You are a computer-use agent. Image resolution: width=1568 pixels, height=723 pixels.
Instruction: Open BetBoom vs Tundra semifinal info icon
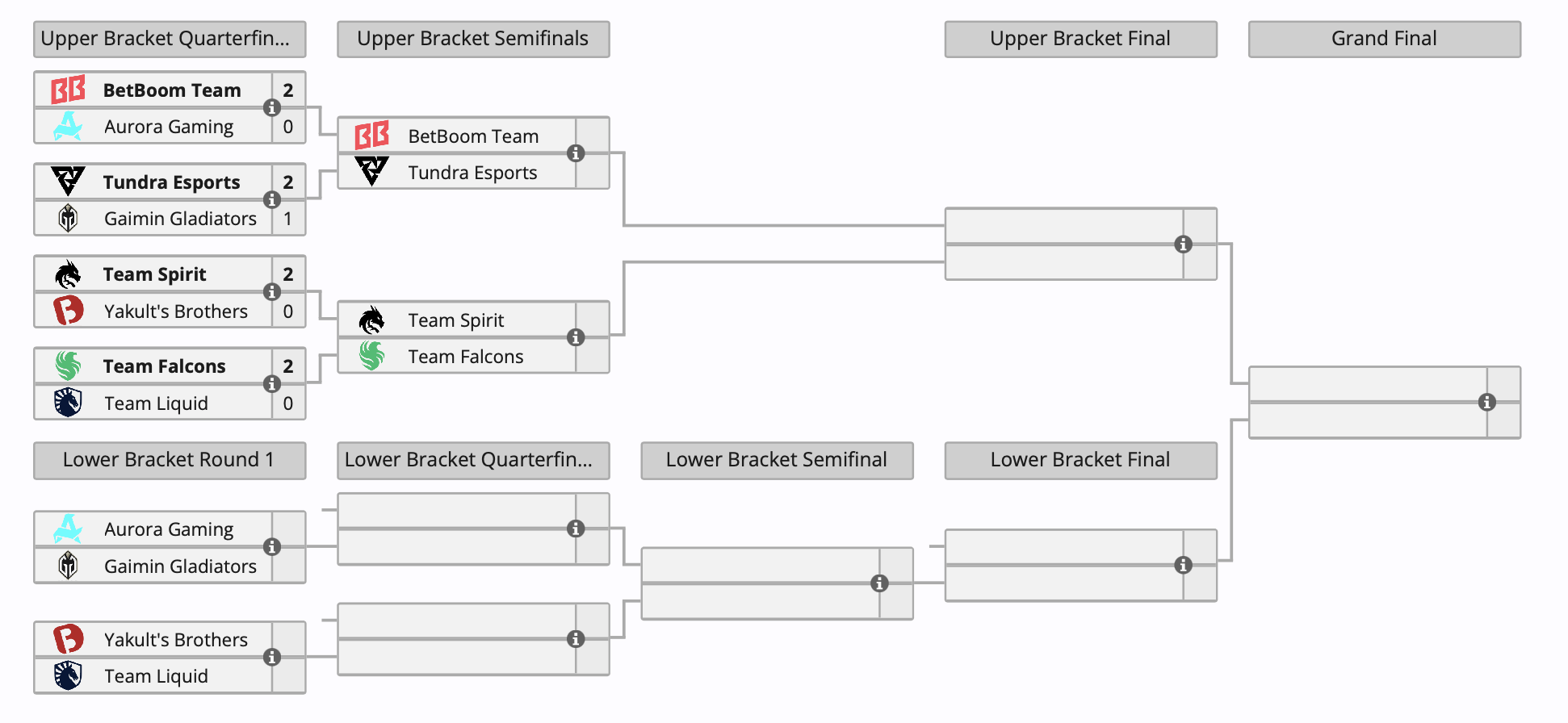pyautogui.click(x=576, y=153)
